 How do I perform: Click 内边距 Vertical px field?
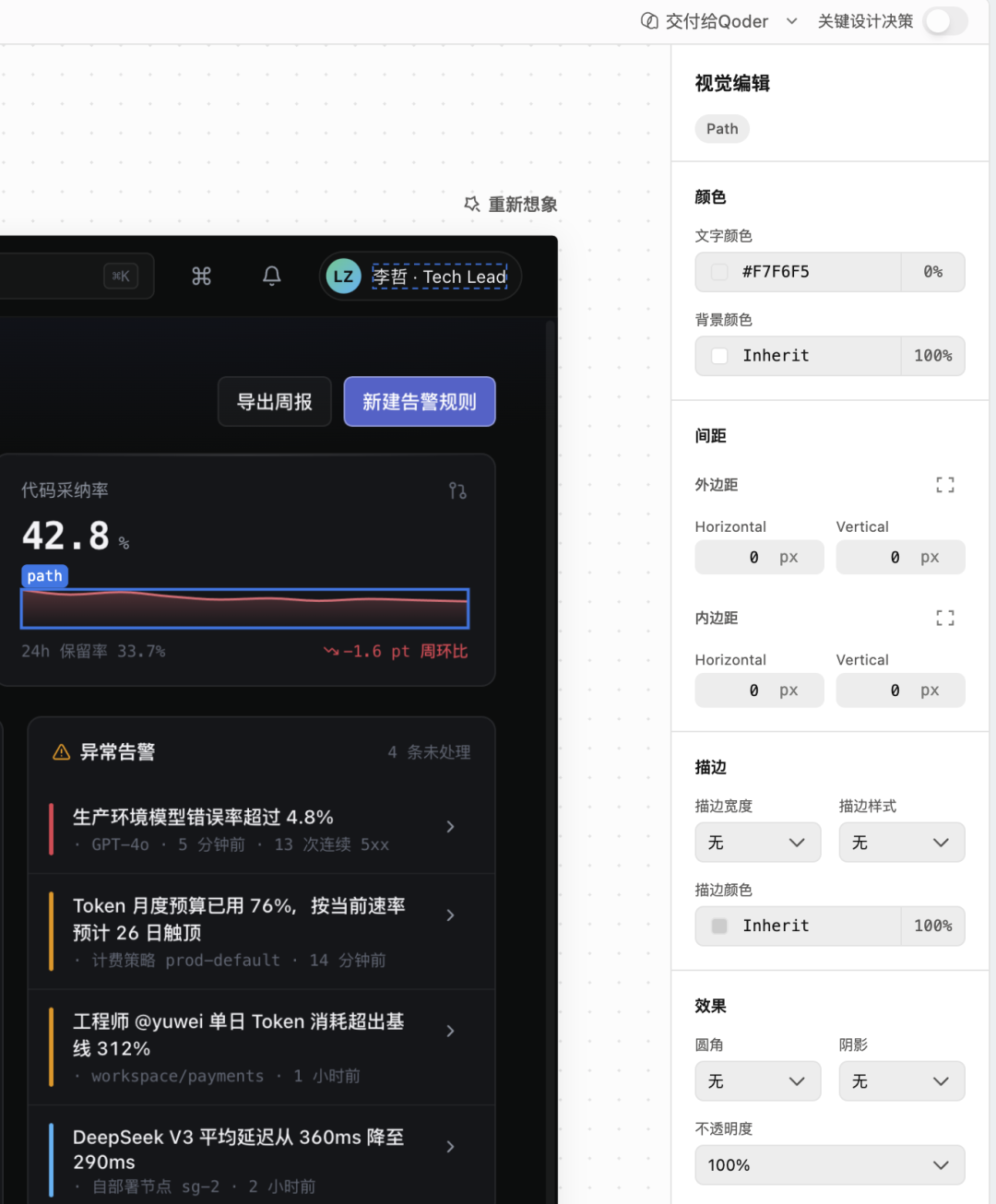[901, 691]
